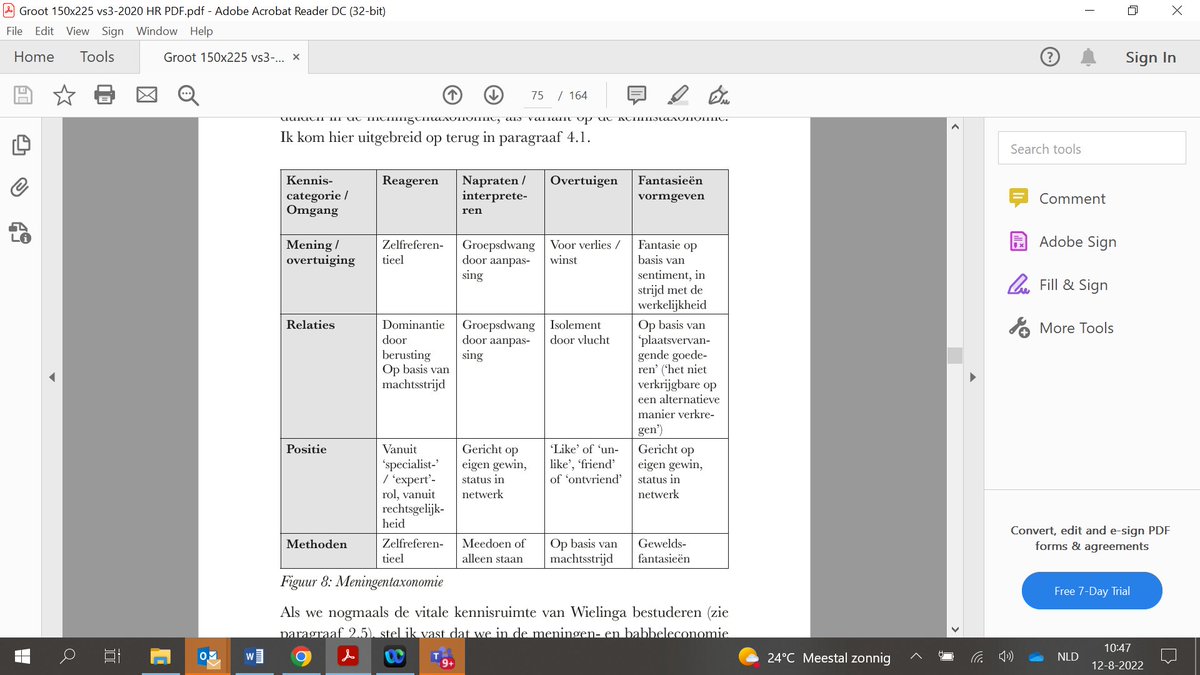Open the standards info panel icon
The image size is (1200, 675).
coord(19,233)
